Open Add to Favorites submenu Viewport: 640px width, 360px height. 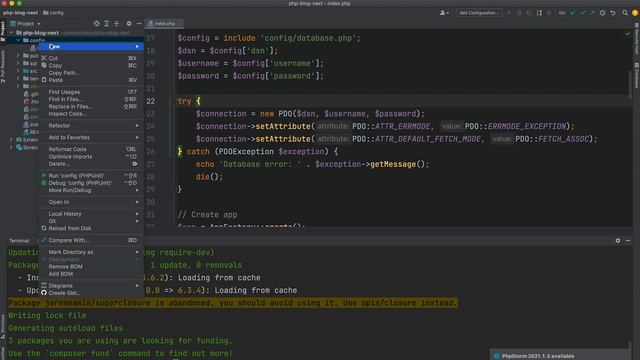91,138
